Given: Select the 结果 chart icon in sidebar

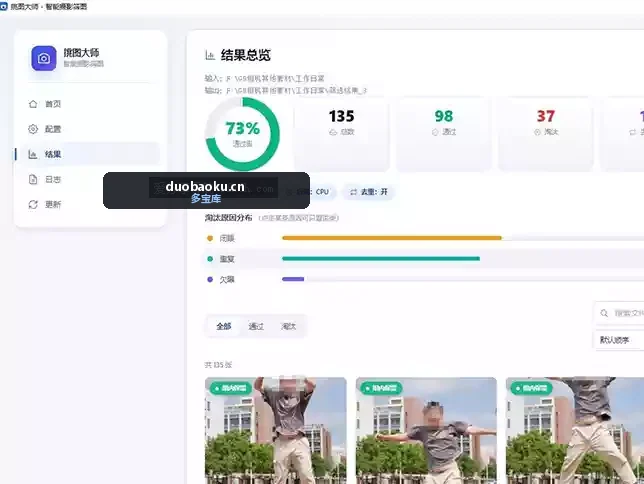Looking at the screenshot, I should click(x=33, y=154).
